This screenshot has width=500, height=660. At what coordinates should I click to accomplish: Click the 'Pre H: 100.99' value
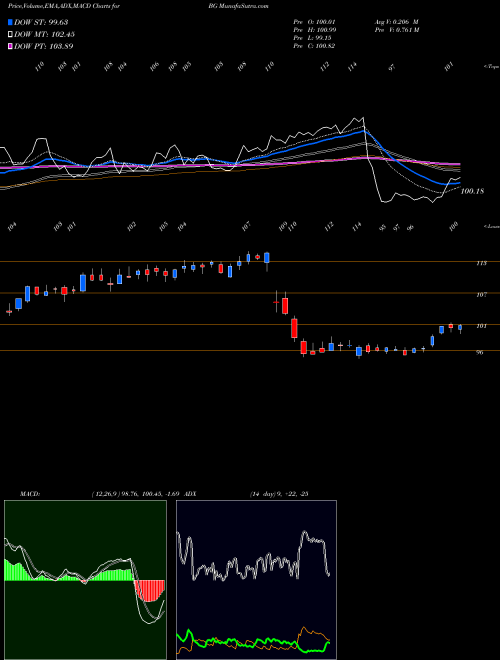(314, 30)
